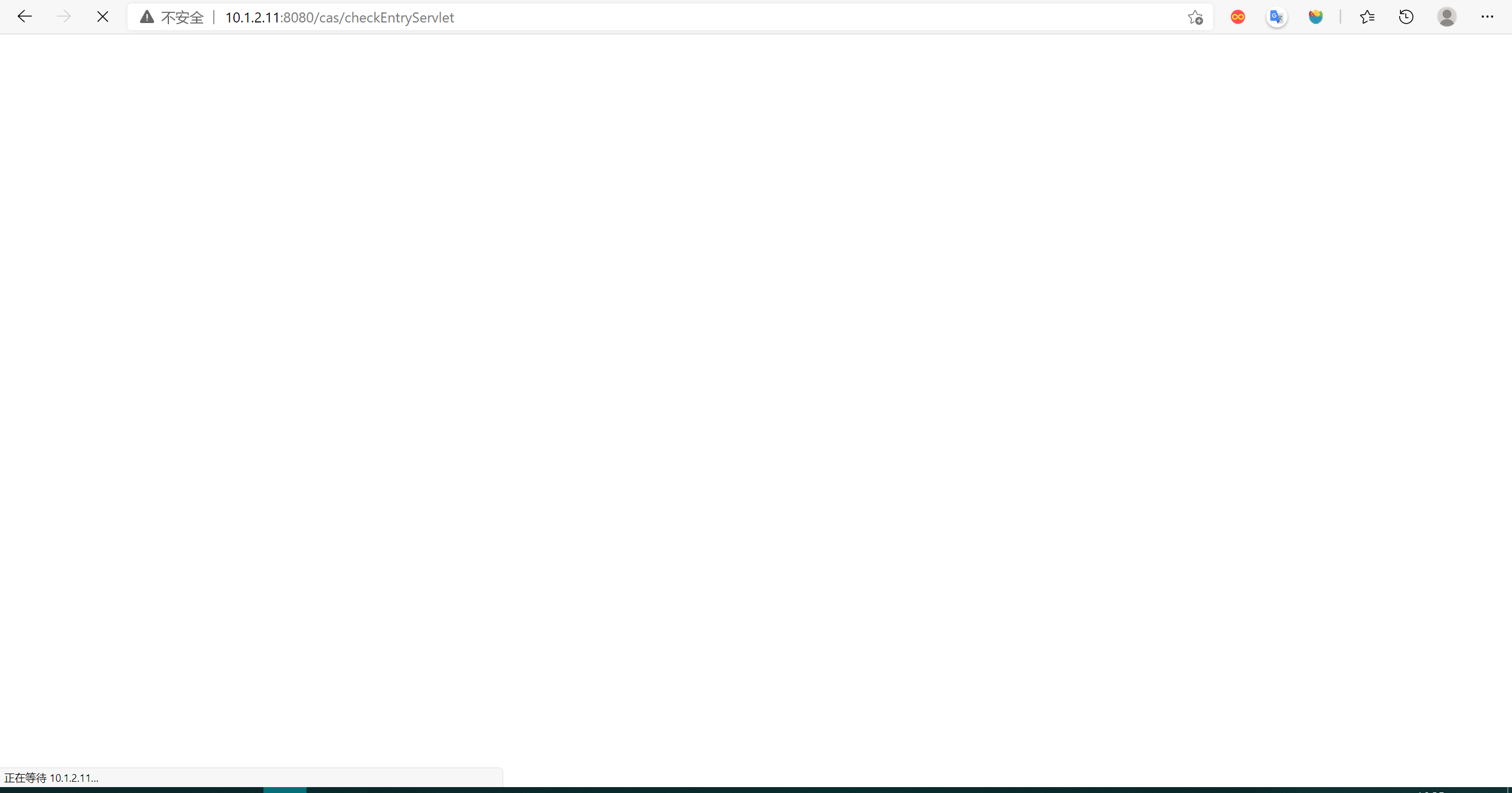Click the highlighted teal taskbar item
Image resolution: width=1512 pixels, height=793 pixels.
285,789
